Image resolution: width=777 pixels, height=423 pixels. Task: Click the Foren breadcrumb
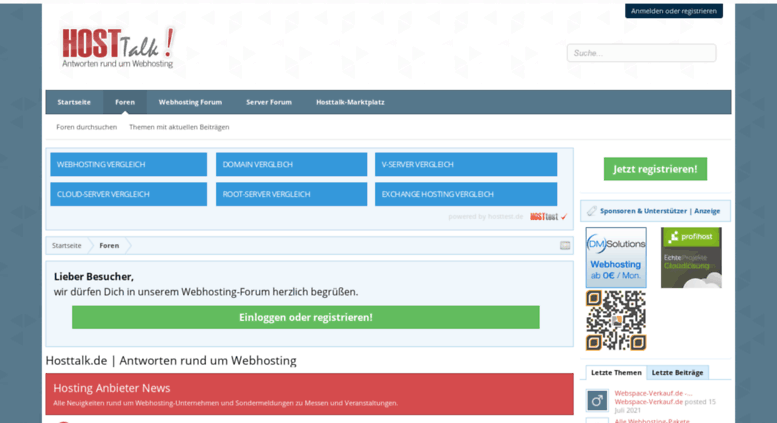[x=109, y=246]
